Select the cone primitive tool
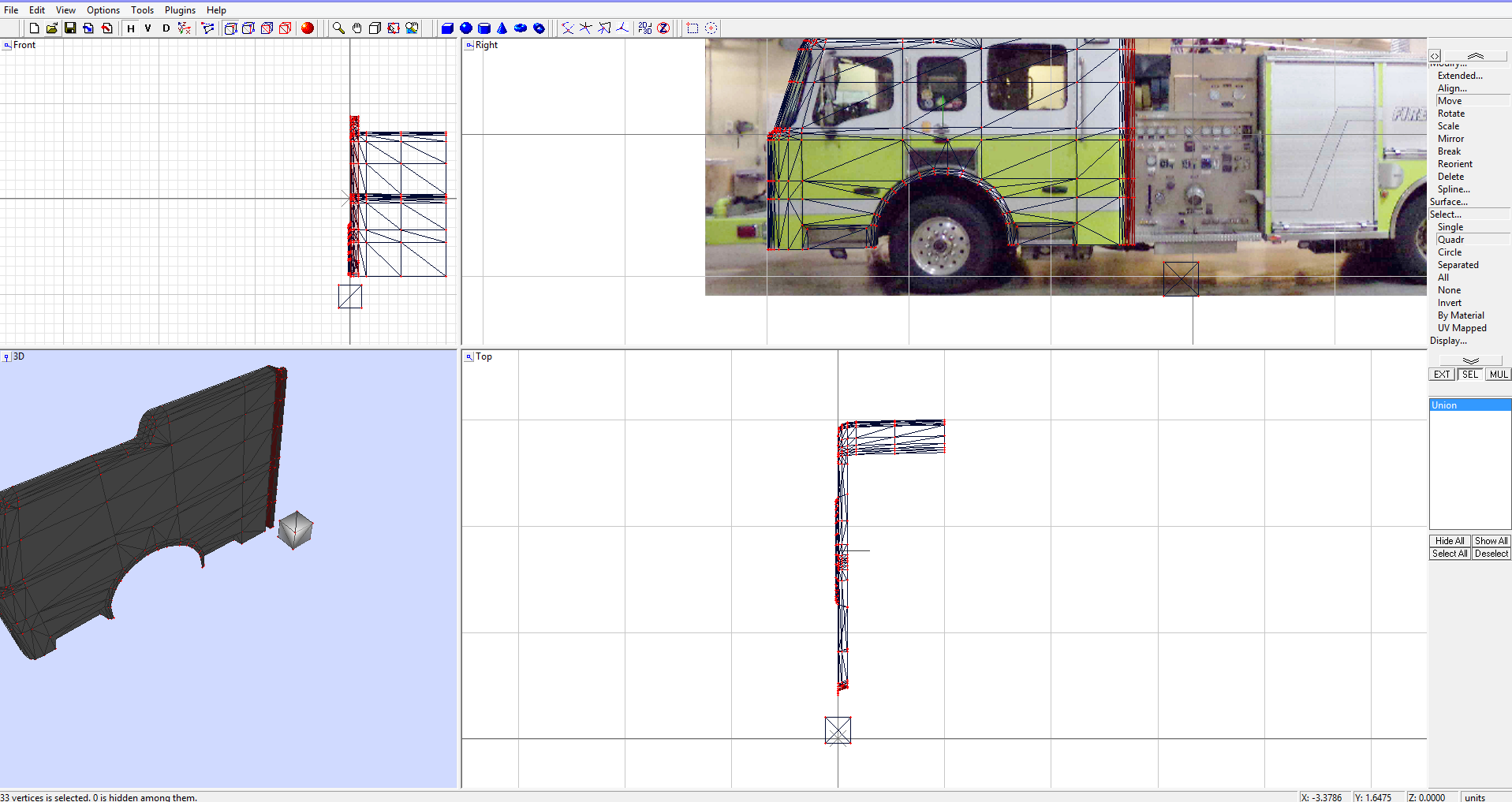The height and width of the screenshot is (802, 1512). (502, 28)
